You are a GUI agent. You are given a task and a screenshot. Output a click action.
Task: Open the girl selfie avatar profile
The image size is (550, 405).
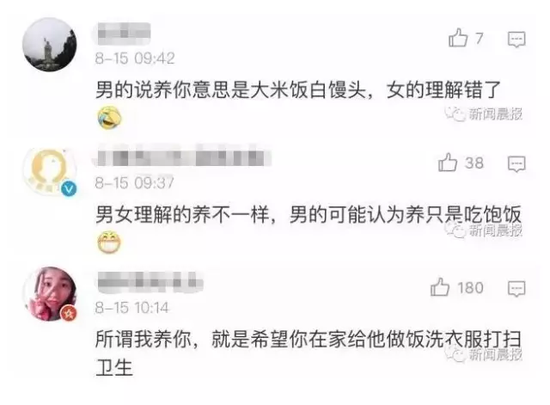pyautogui.click(x=49, y=294)
